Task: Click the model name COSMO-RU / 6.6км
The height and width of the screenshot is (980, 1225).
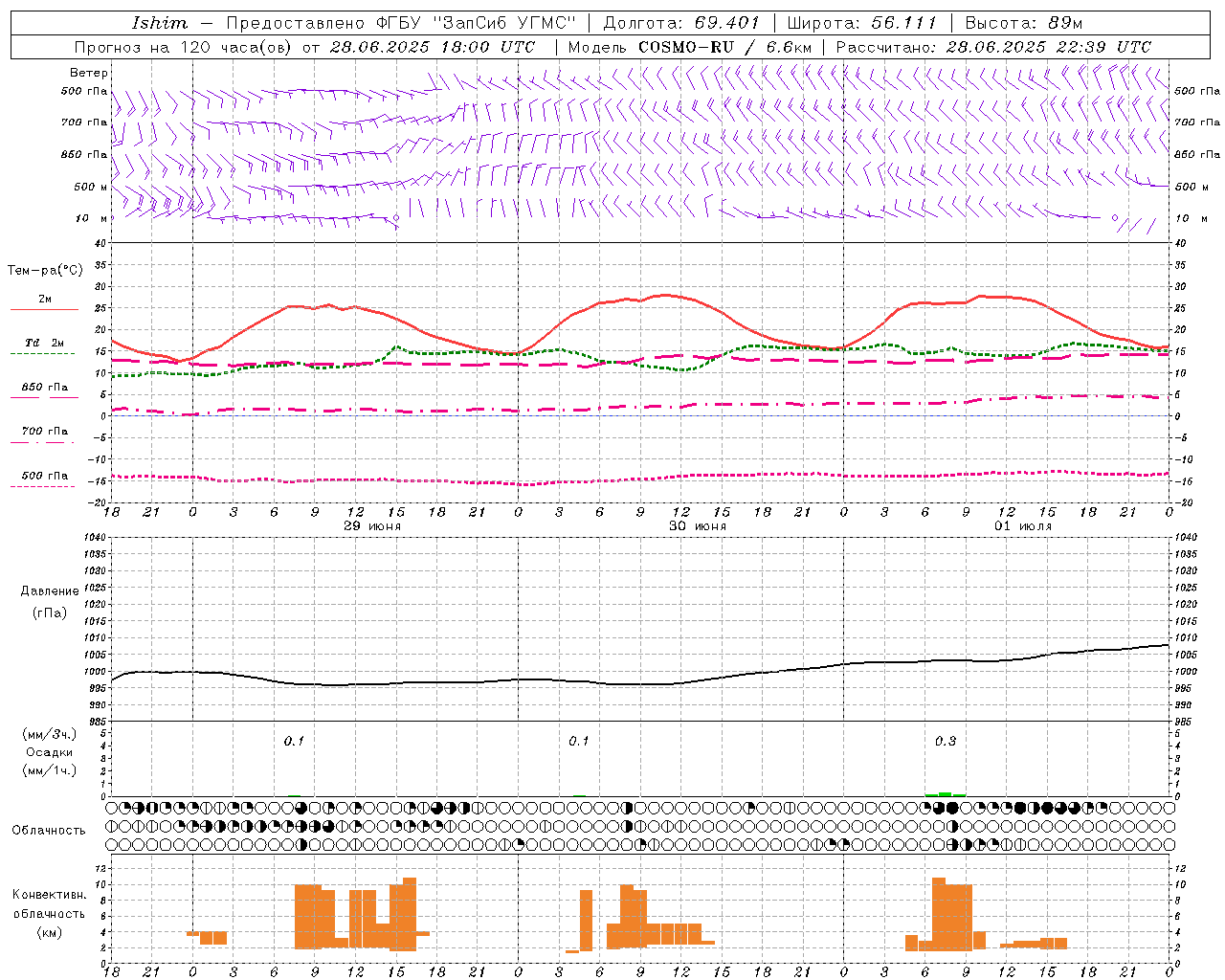Action: click(x=725, y=47)
